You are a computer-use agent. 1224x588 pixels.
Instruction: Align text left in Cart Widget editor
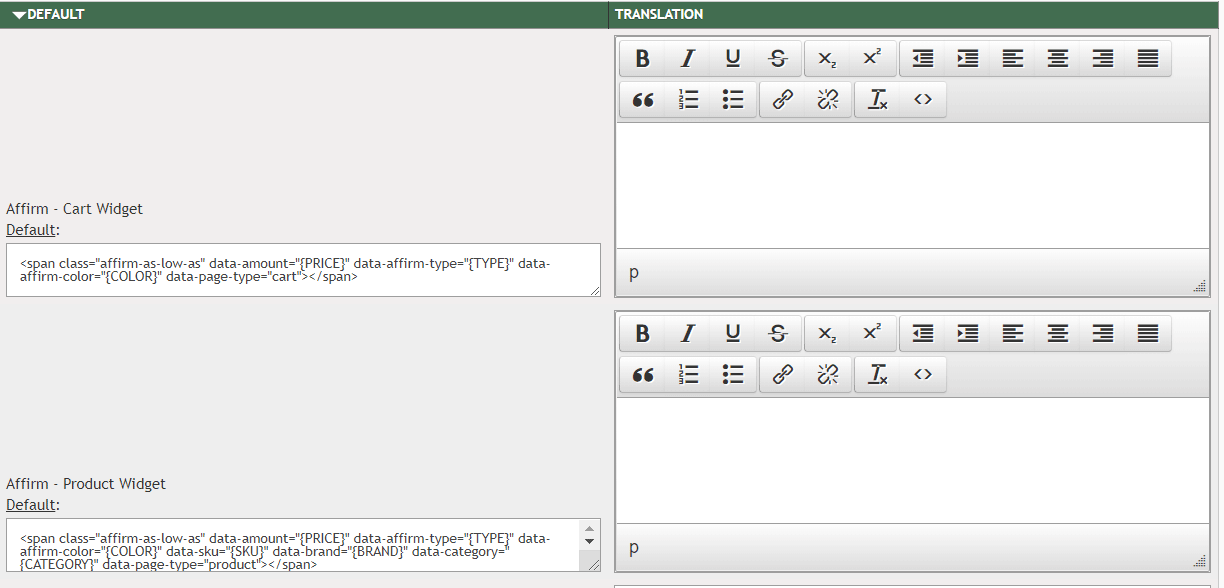1013,59
